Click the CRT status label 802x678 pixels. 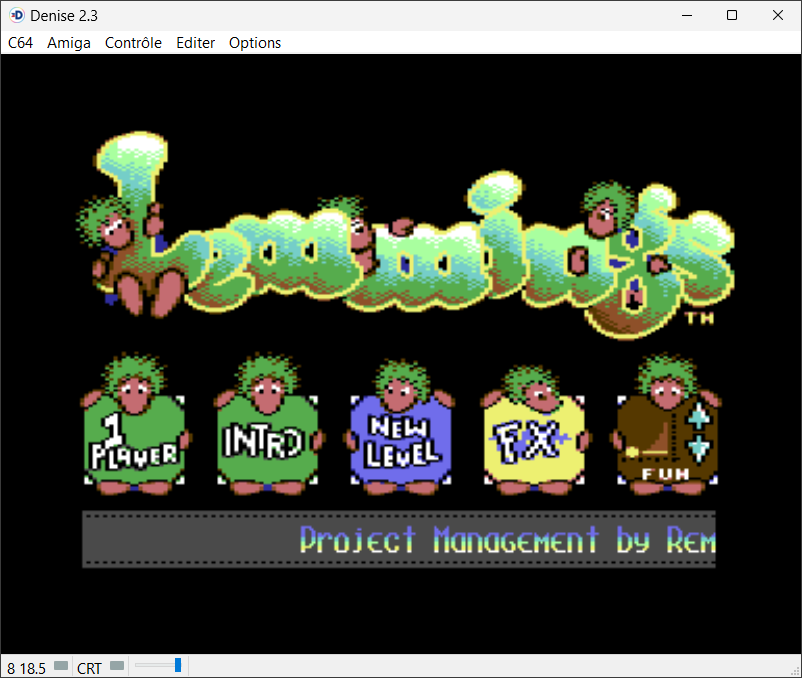[x=89, y=668]
